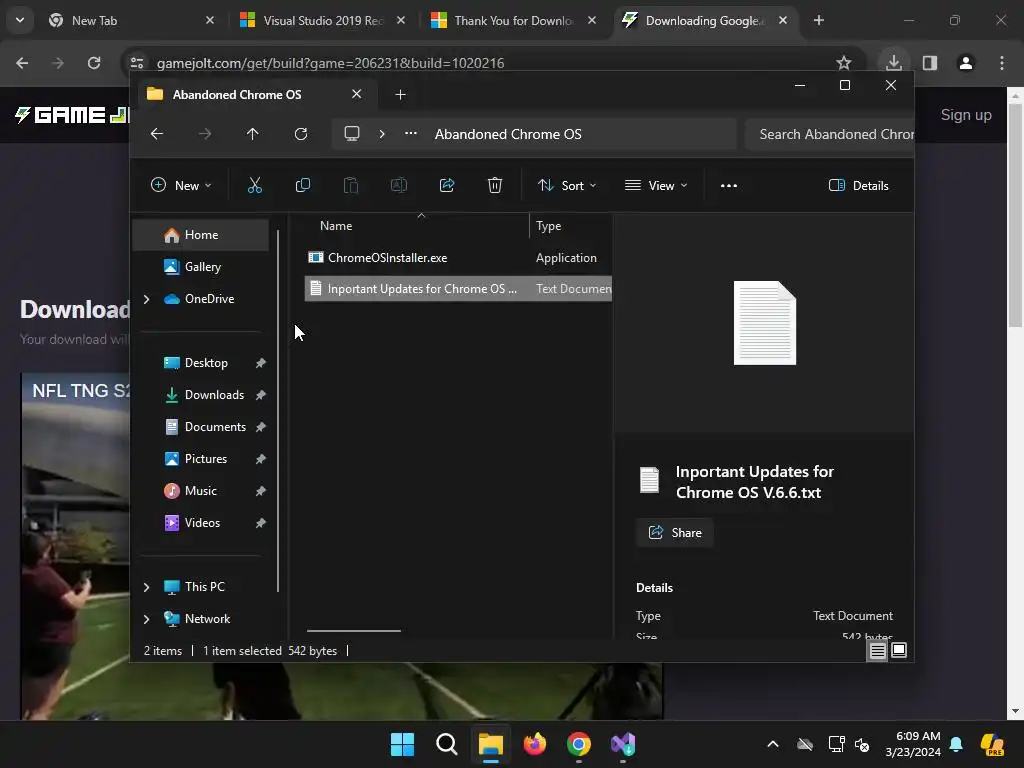Click the taskbar clock showing 6:09 AM
Image resolution: width=1024 pixels, height=768 pixels.
(913, 744)
